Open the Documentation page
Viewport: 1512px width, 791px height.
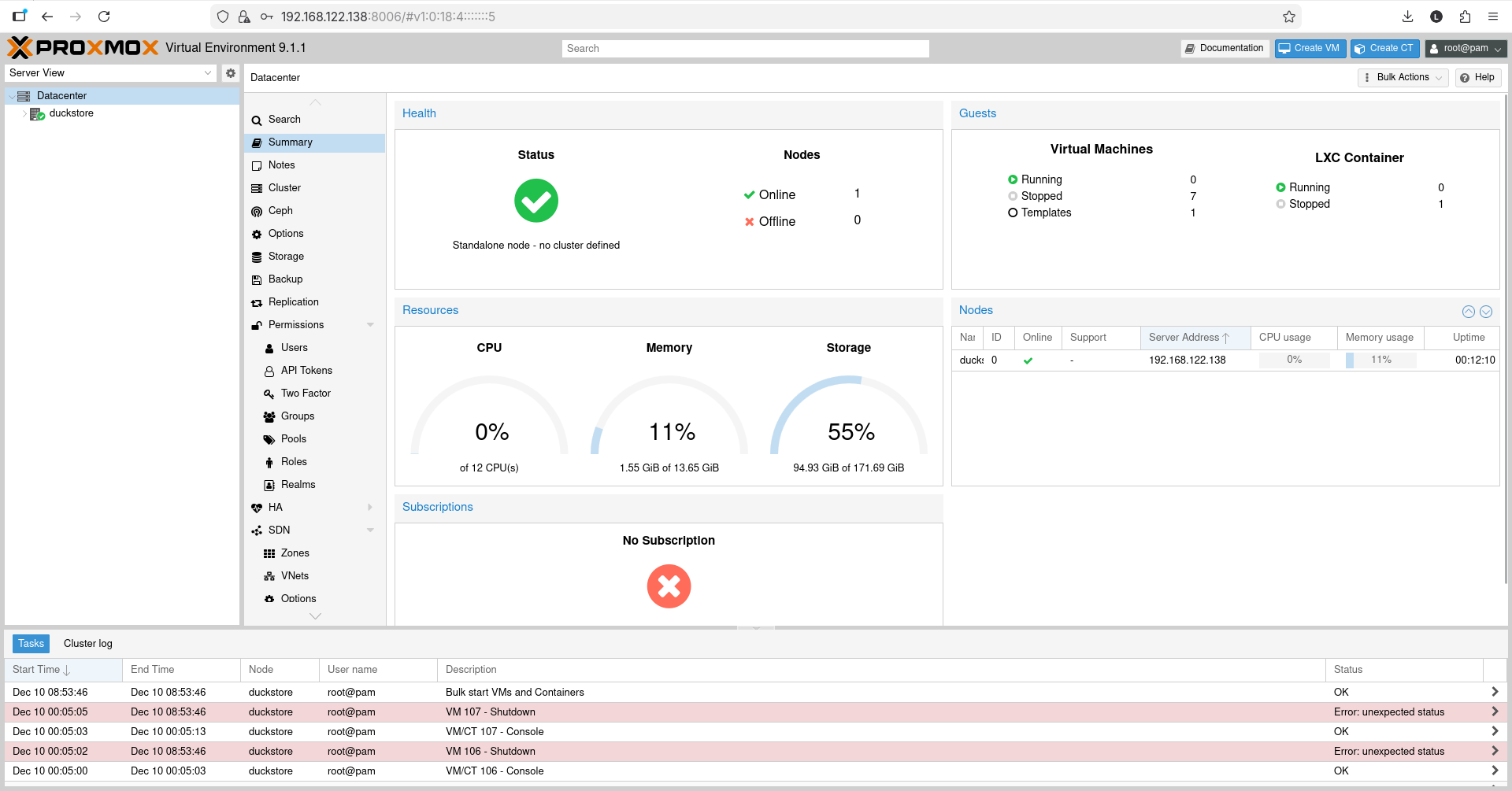click(x=1225, y=48)
